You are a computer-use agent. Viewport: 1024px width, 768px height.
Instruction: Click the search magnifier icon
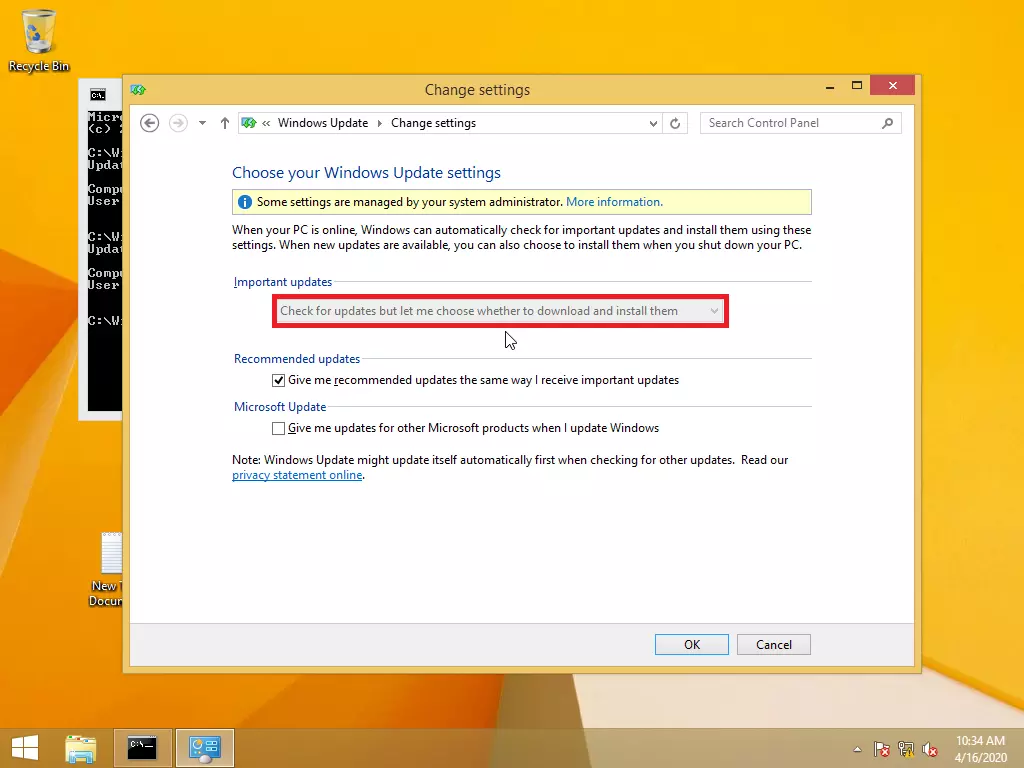tap(888, 123)
